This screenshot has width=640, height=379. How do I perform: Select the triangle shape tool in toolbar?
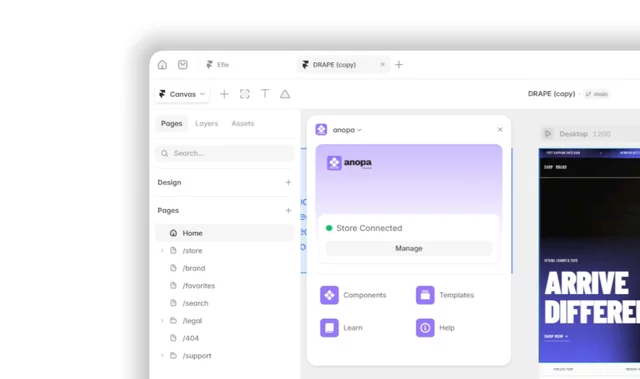point(285,94)
